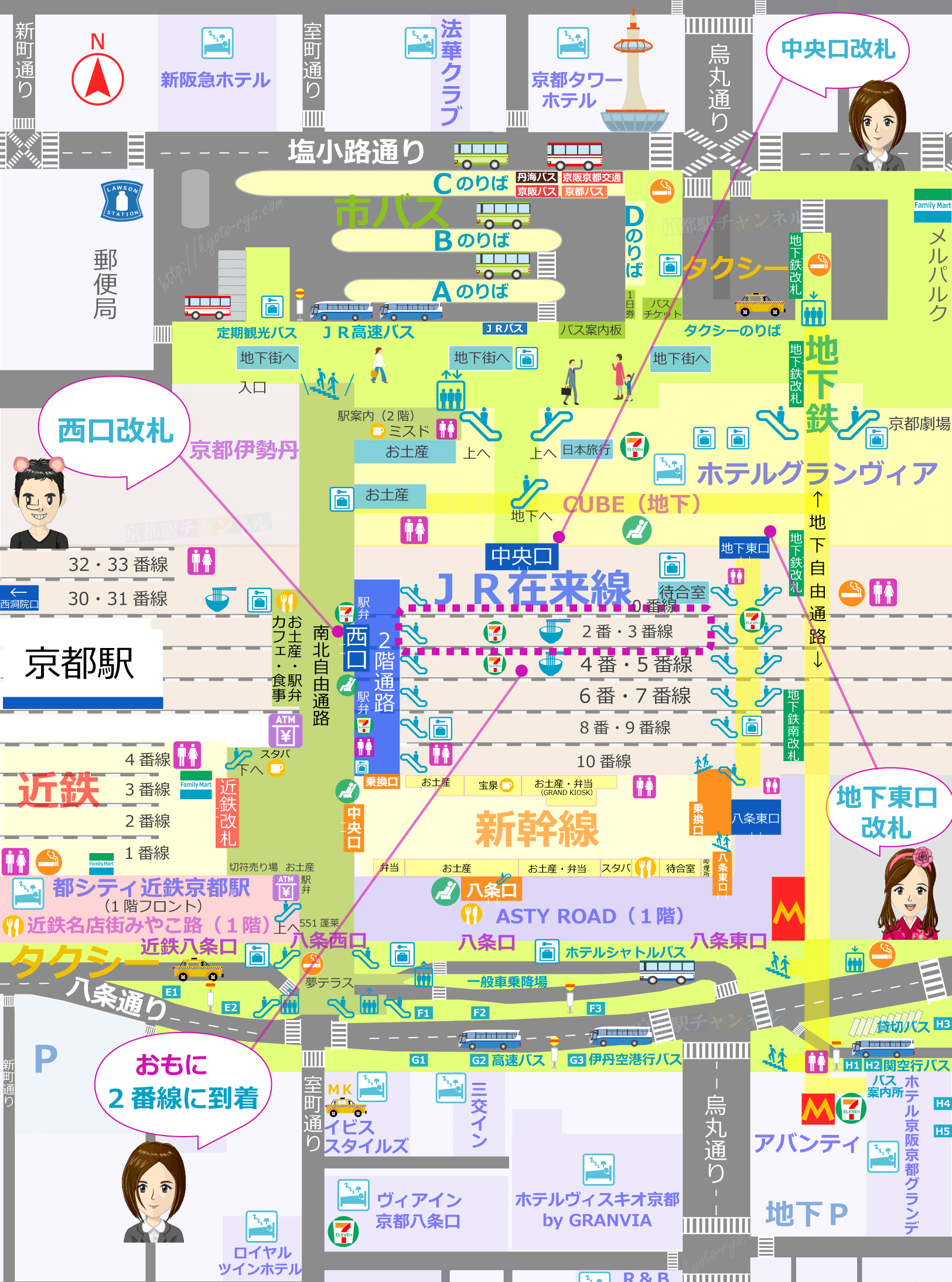Screen dimensions: 952x1282
Task: Click the blue 八条東口 label box
Action: [756, 818]
